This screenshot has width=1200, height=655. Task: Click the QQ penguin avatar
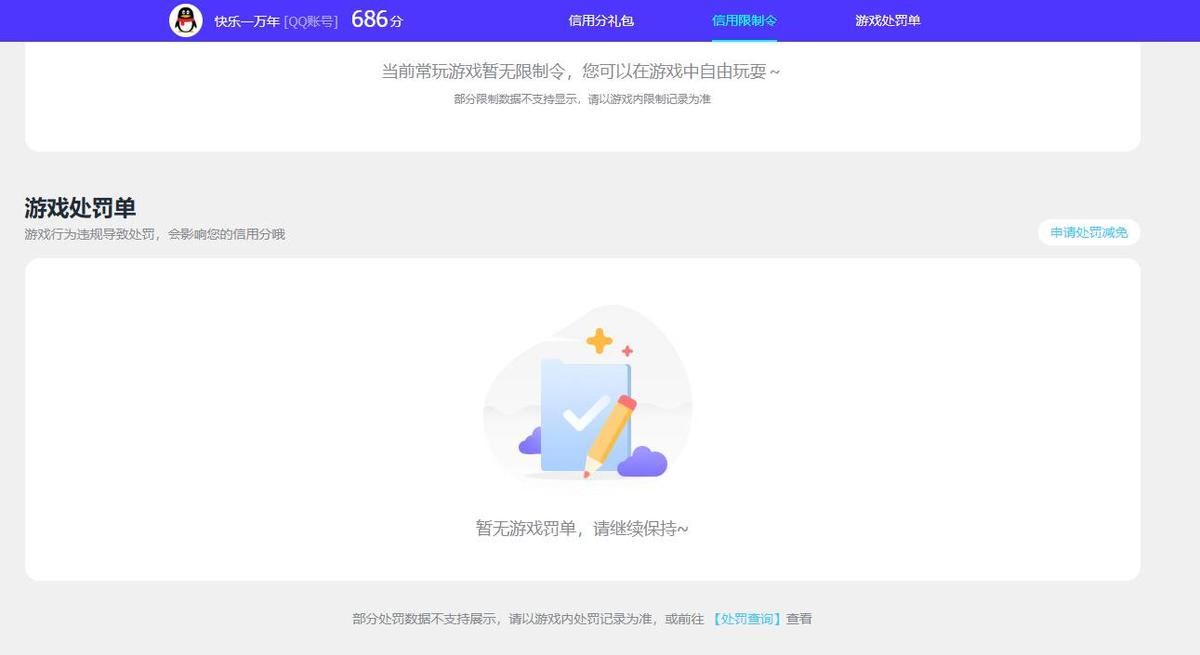[186, 20]
